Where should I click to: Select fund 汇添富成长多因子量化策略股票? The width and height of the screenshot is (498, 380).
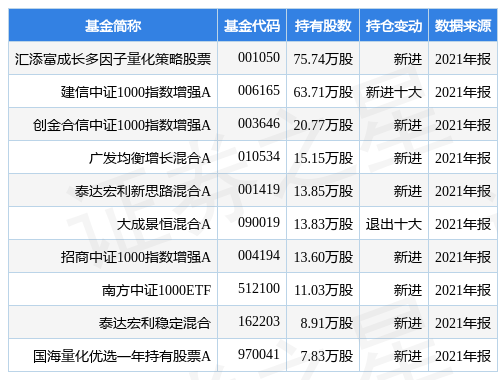click(113, 59)
